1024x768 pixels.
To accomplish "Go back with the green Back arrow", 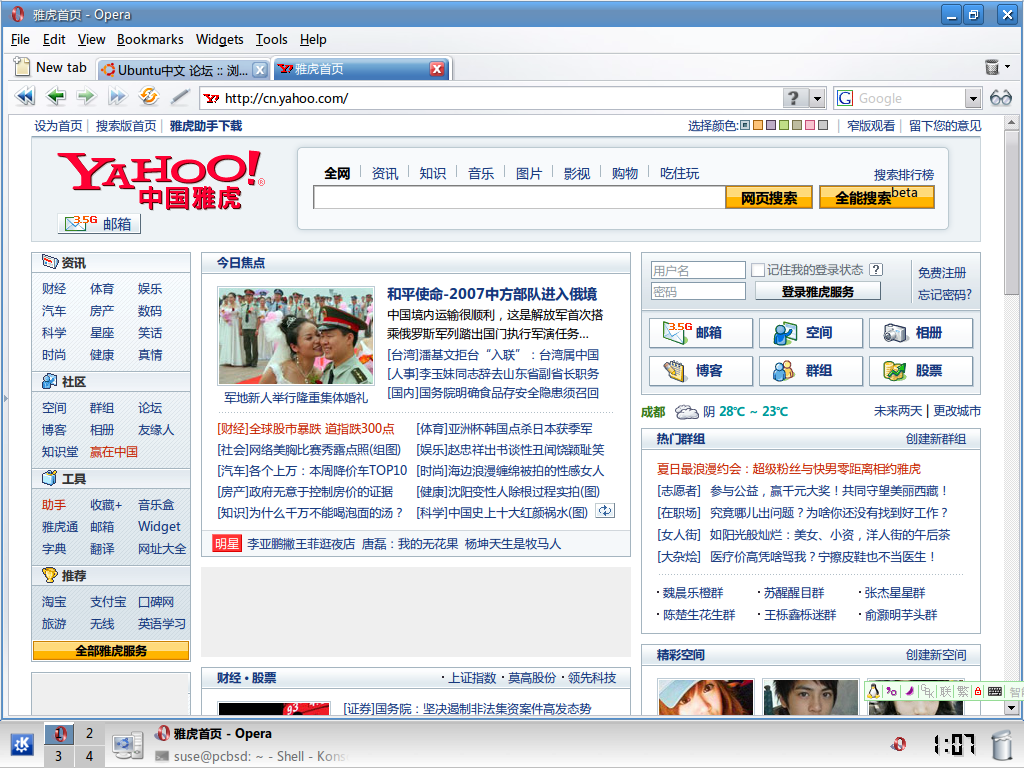I will 56,97.
